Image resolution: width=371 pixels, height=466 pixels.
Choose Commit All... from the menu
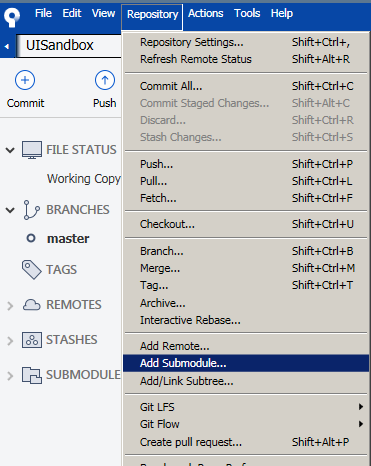(246, 86)
